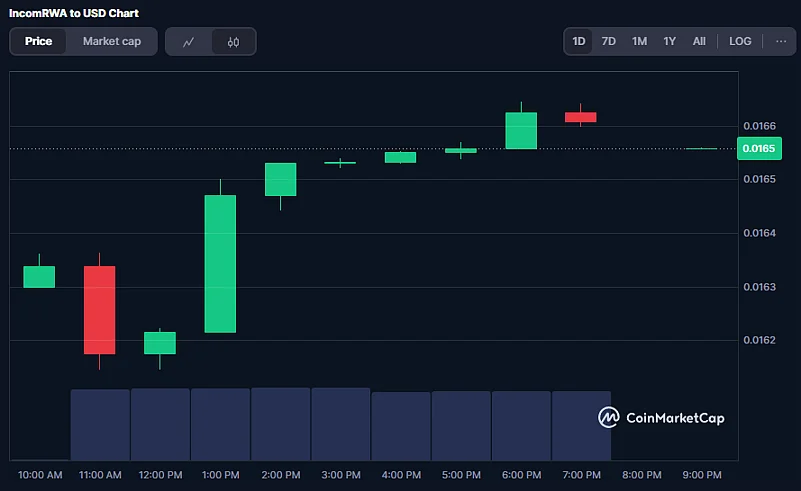This screenshot has width=801, height=491.
Task: Click the 4:00 PM time axis label
Action: [x=401, y=475]
